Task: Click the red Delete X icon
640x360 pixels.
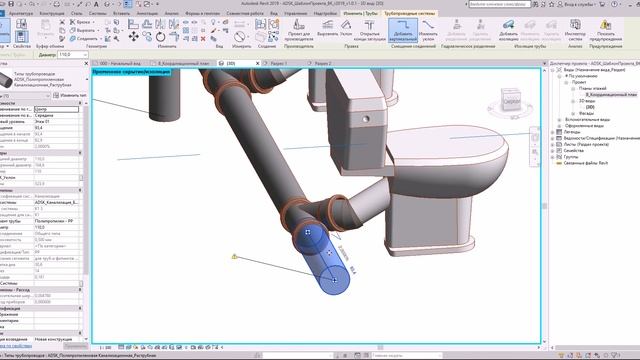Action: click(x=203, y=39)
